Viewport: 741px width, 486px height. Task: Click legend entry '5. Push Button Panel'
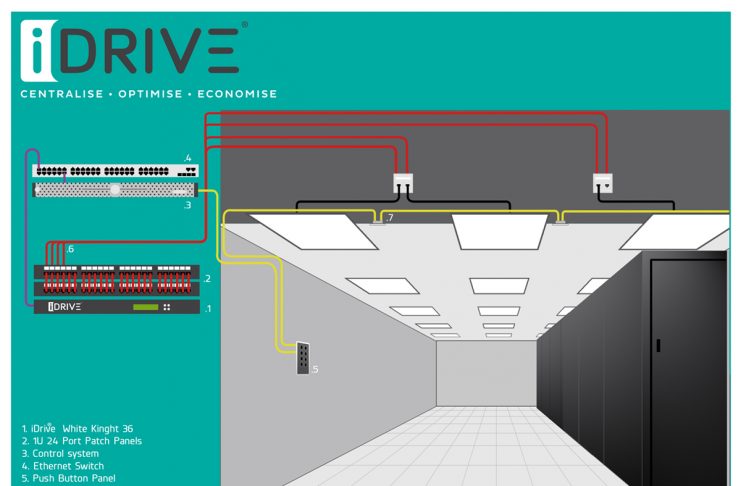coord(69,478)
